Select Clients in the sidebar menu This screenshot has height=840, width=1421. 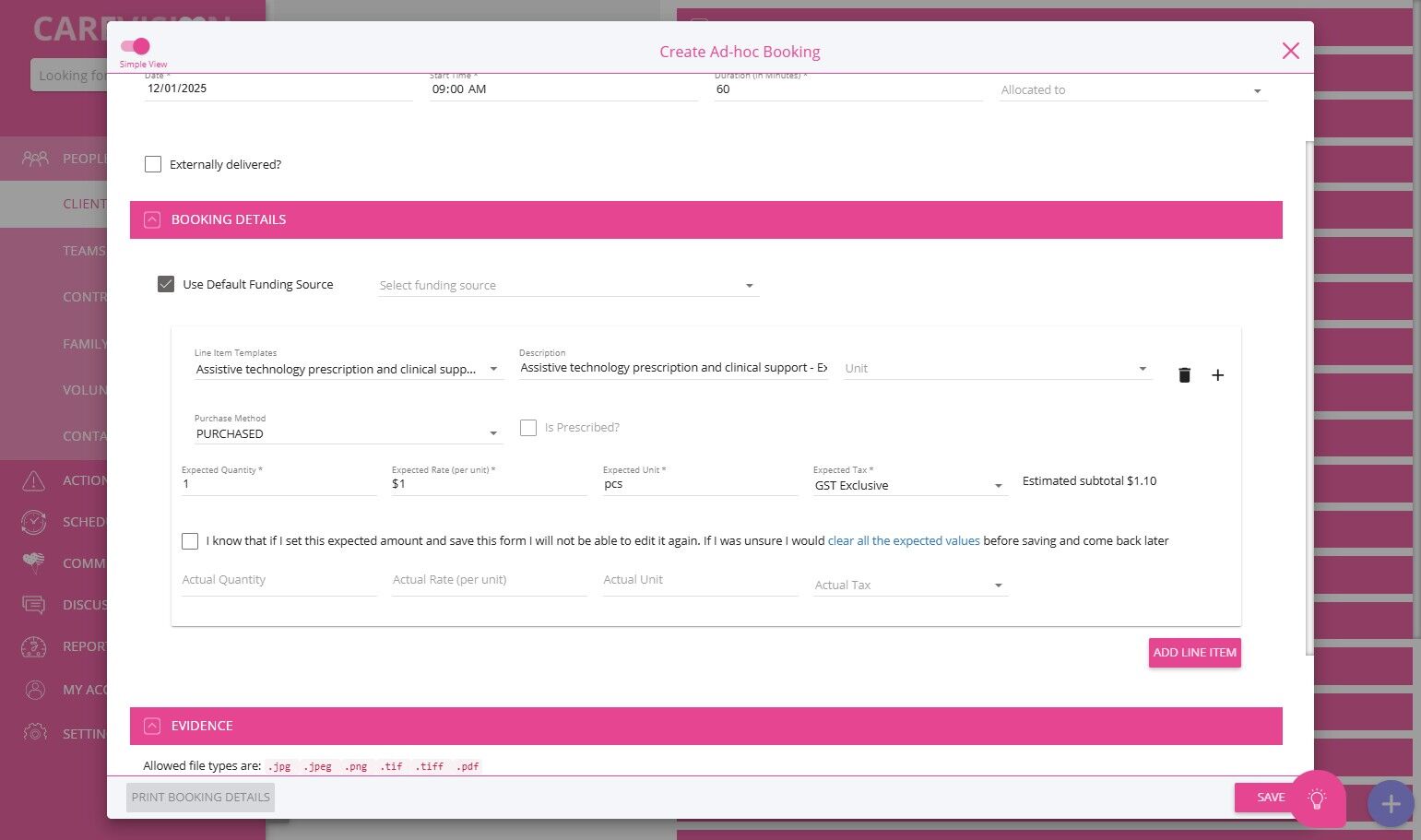click(x=53, y=204)
